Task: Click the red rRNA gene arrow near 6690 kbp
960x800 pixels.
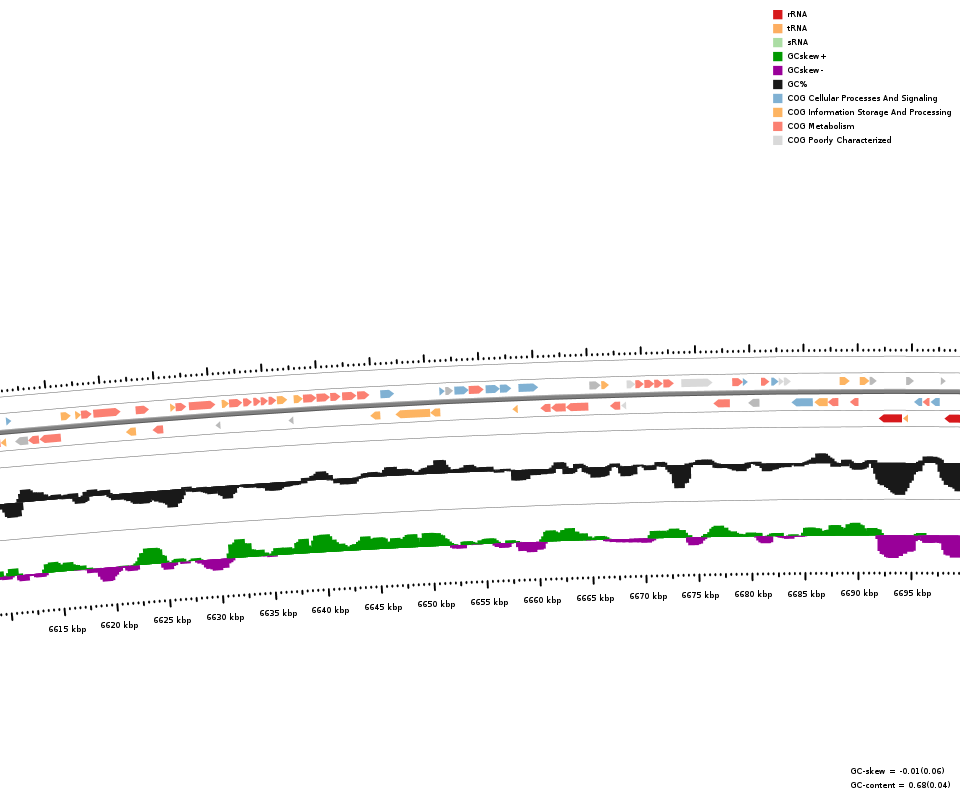Action: click(x=890, y=418)
